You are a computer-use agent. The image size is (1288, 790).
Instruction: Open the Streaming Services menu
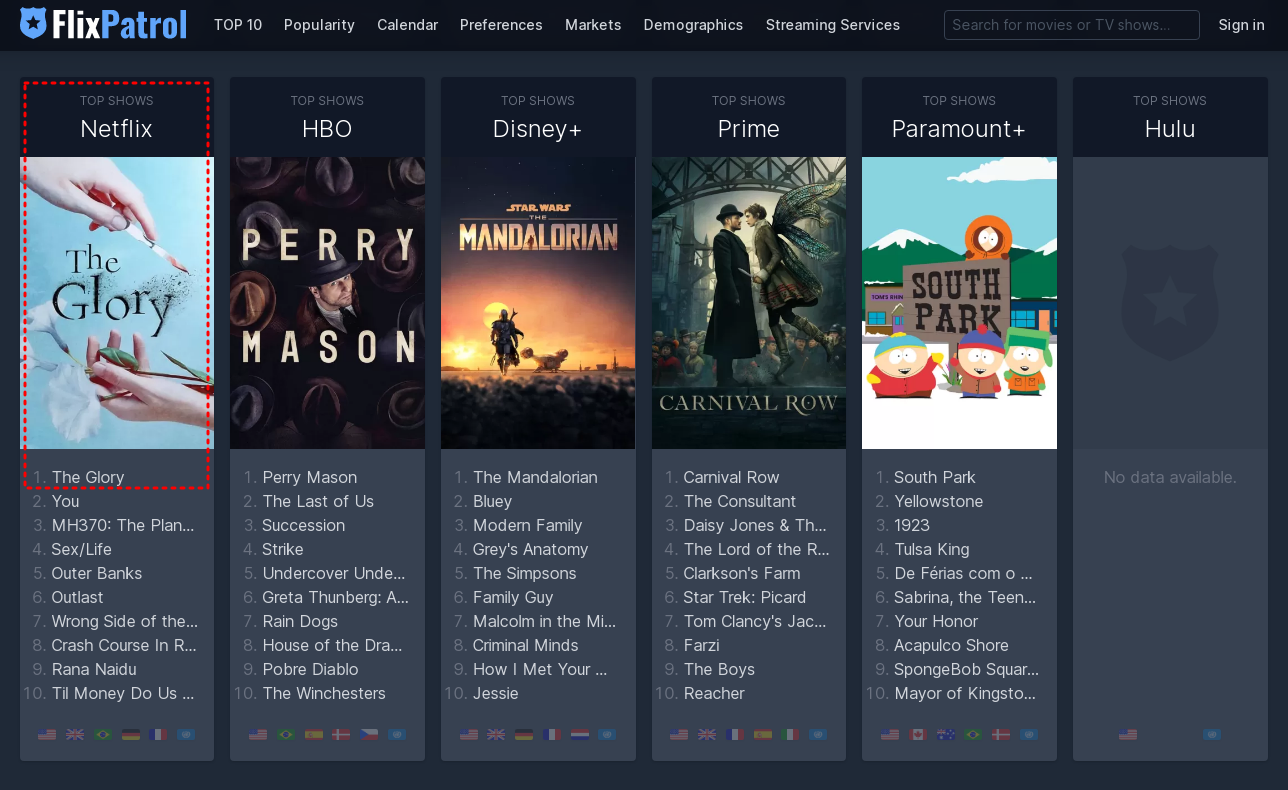tap(833, 25)
